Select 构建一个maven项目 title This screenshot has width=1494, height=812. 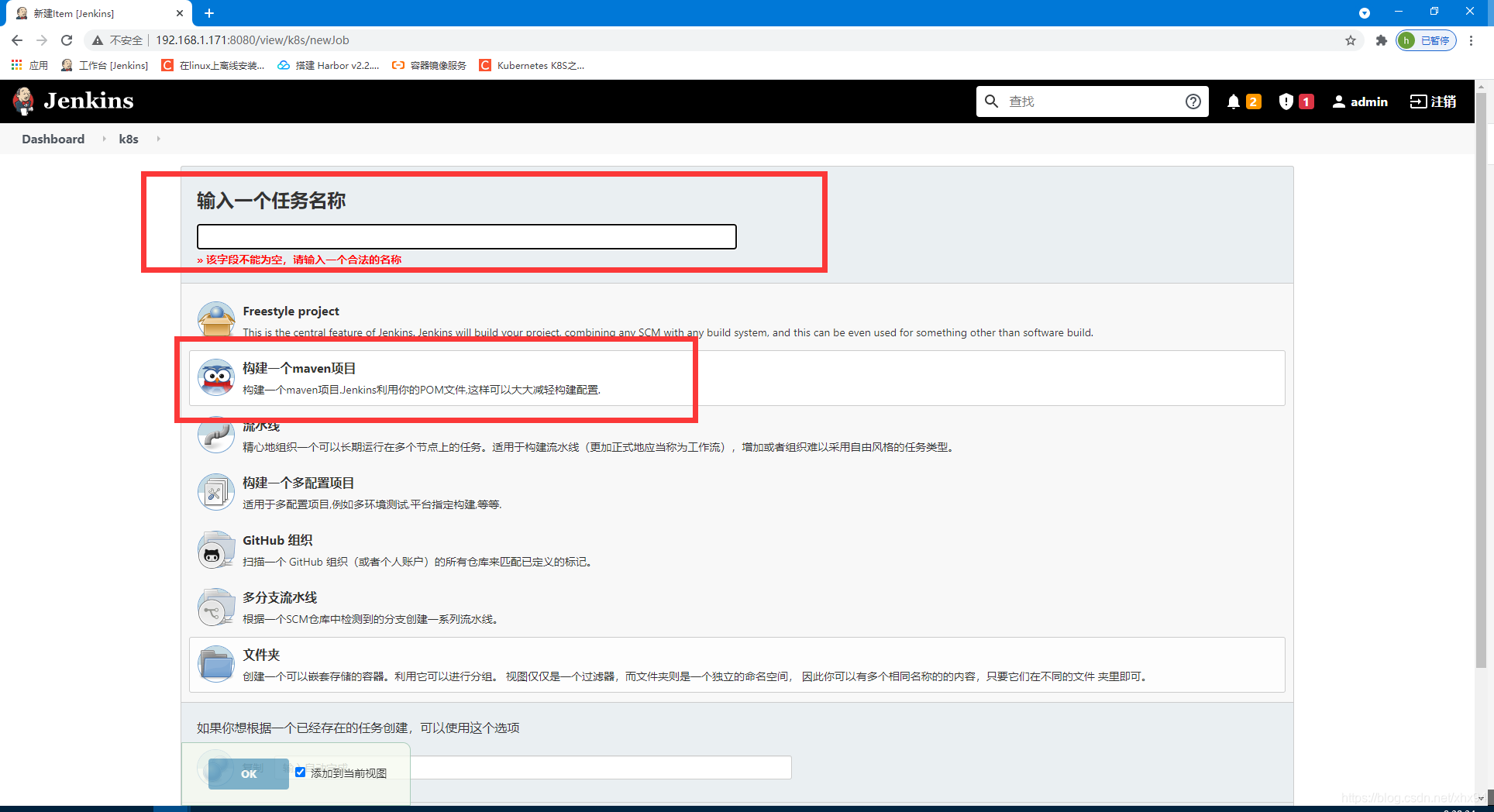299,368
